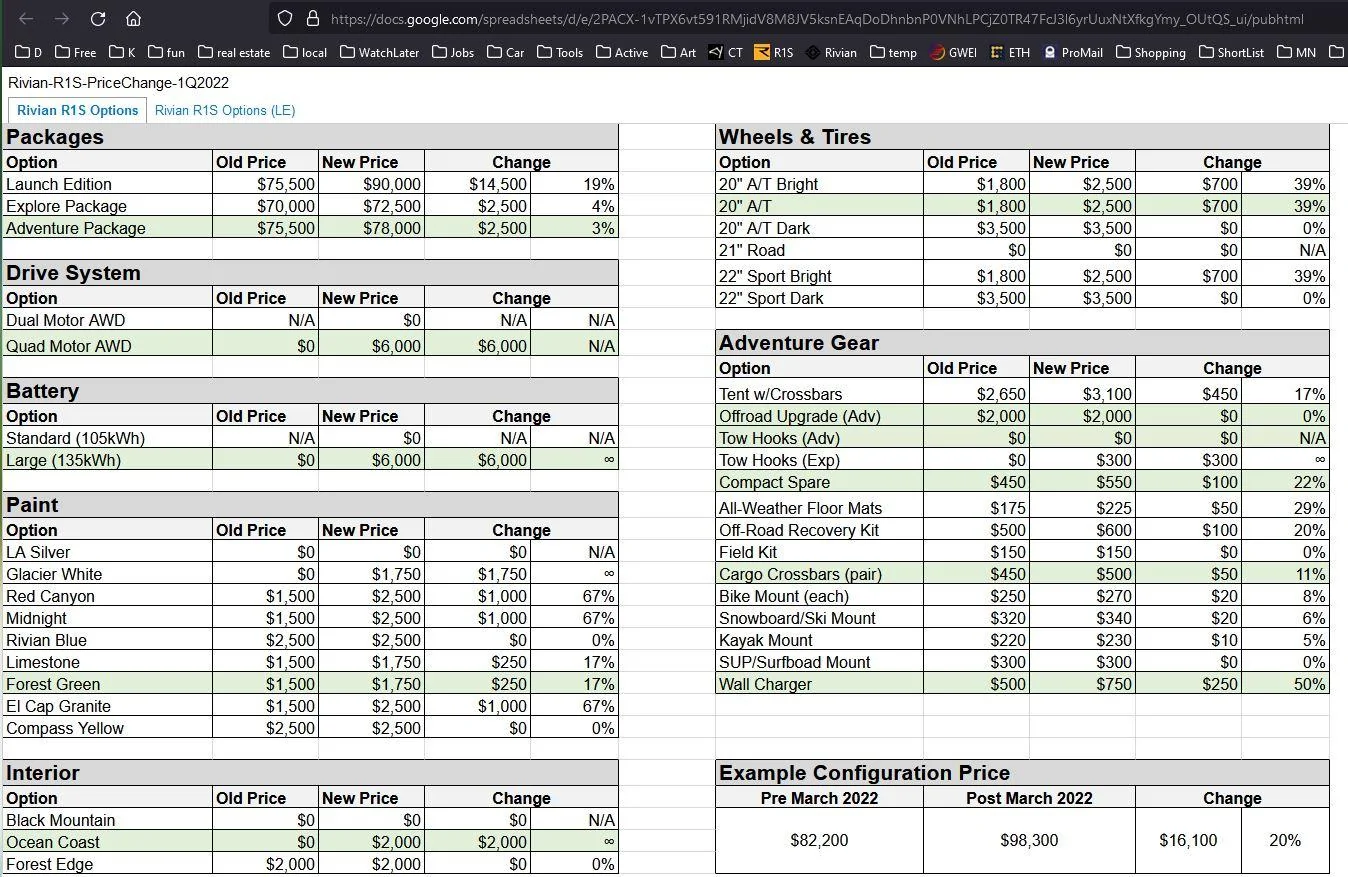The height and width of the screenshot is (877, 1348).
Task: Open the Active bookmark folder
Action: tap(622, 52)
